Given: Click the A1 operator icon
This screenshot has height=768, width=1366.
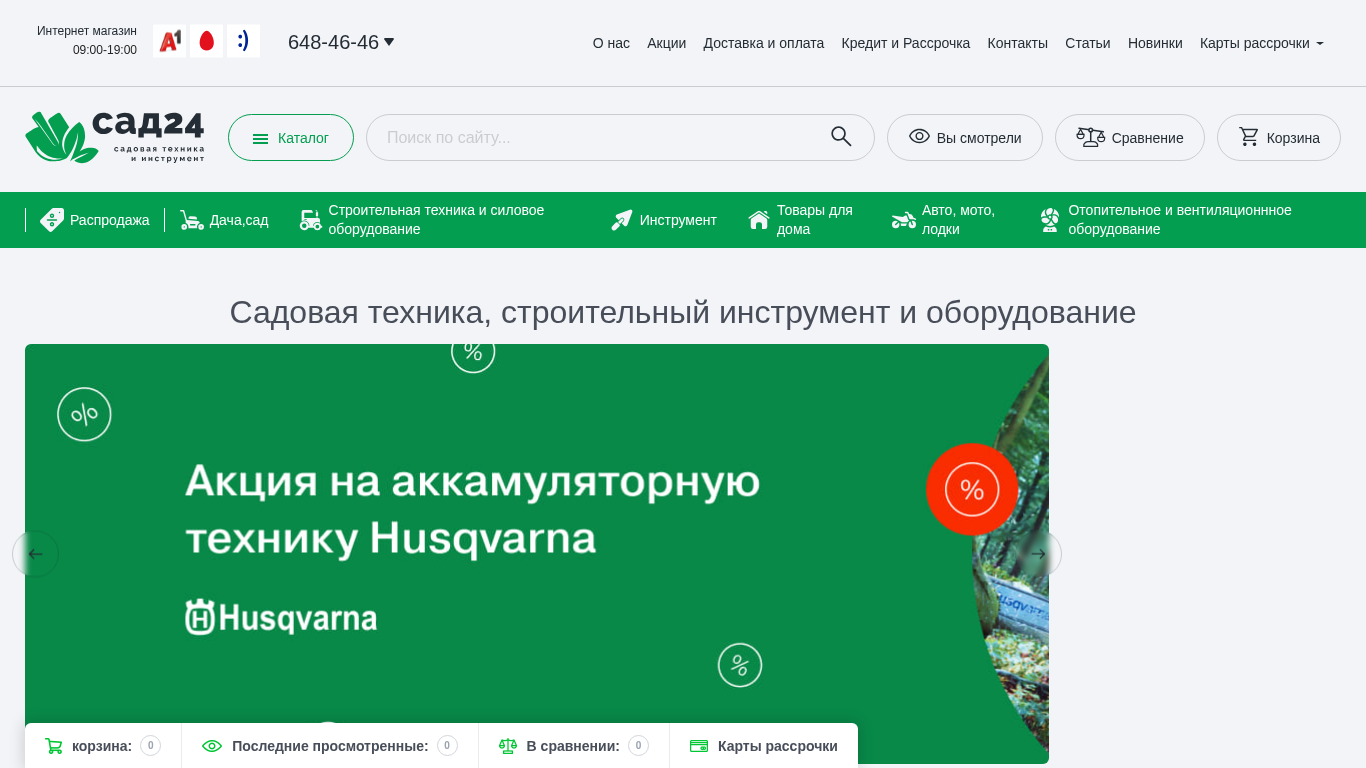Looking at the screenshot, I should tap(170, 41).
